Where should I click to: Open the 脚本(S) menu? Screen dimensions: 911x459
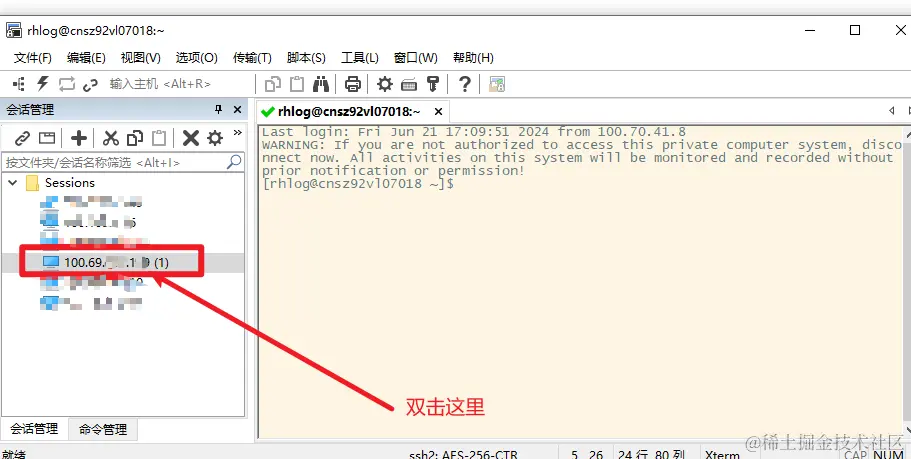(x=306, y=58)
